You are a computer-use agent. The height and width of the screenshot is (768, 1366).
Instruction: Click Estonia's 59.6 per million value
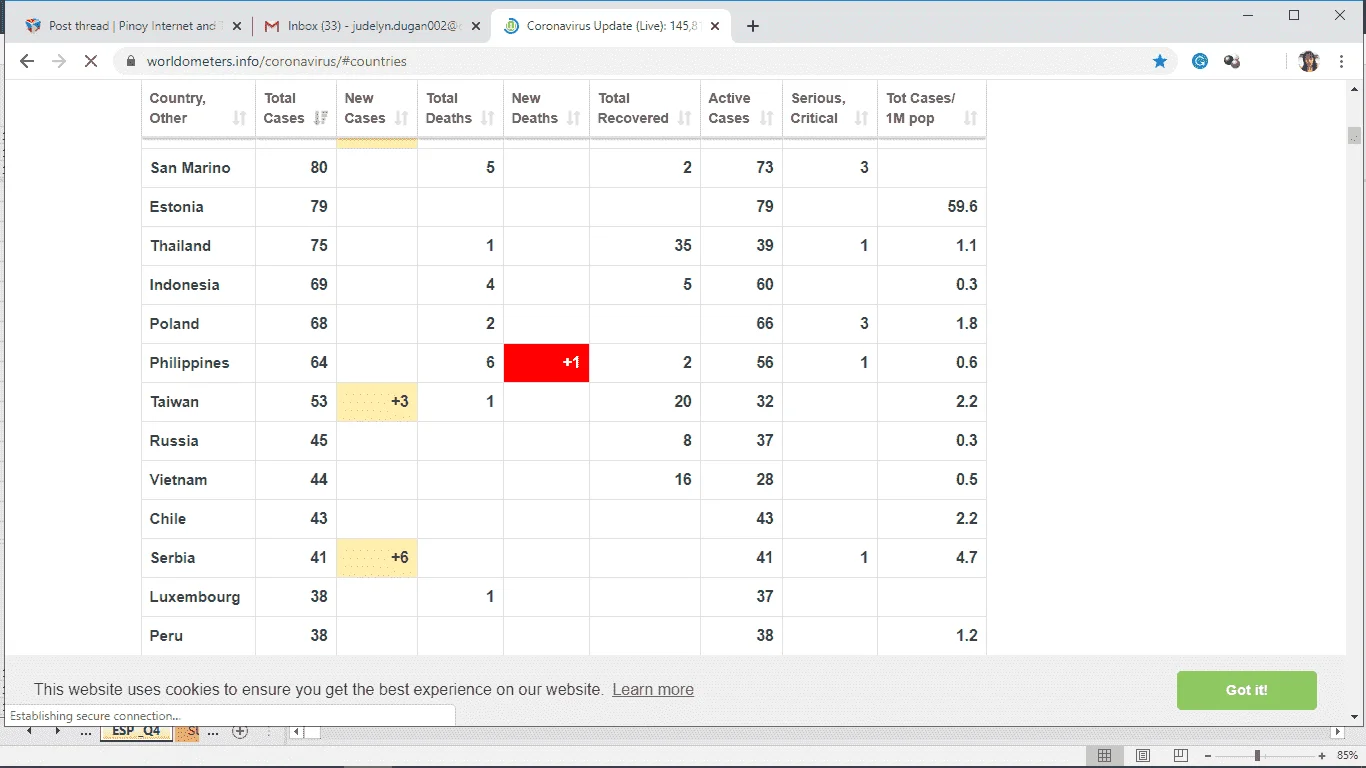pos(962,207)
